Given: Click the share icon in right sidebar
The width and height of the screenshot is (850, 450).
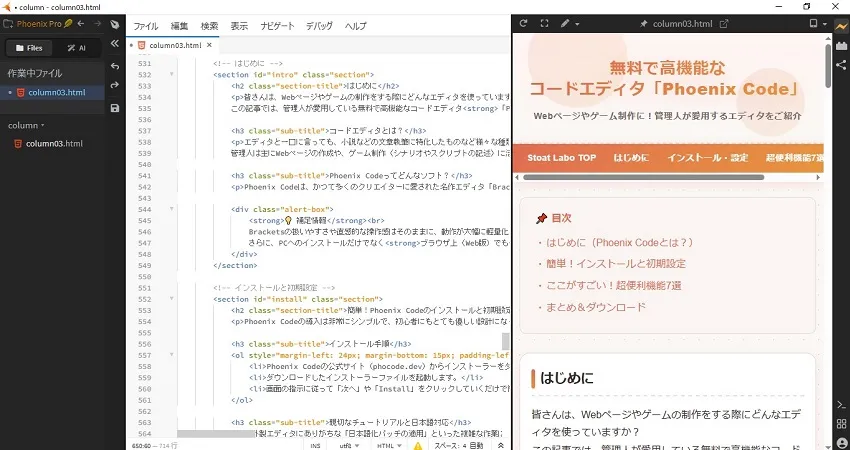Looking at the screenshot, I should [x=841, y=65].
